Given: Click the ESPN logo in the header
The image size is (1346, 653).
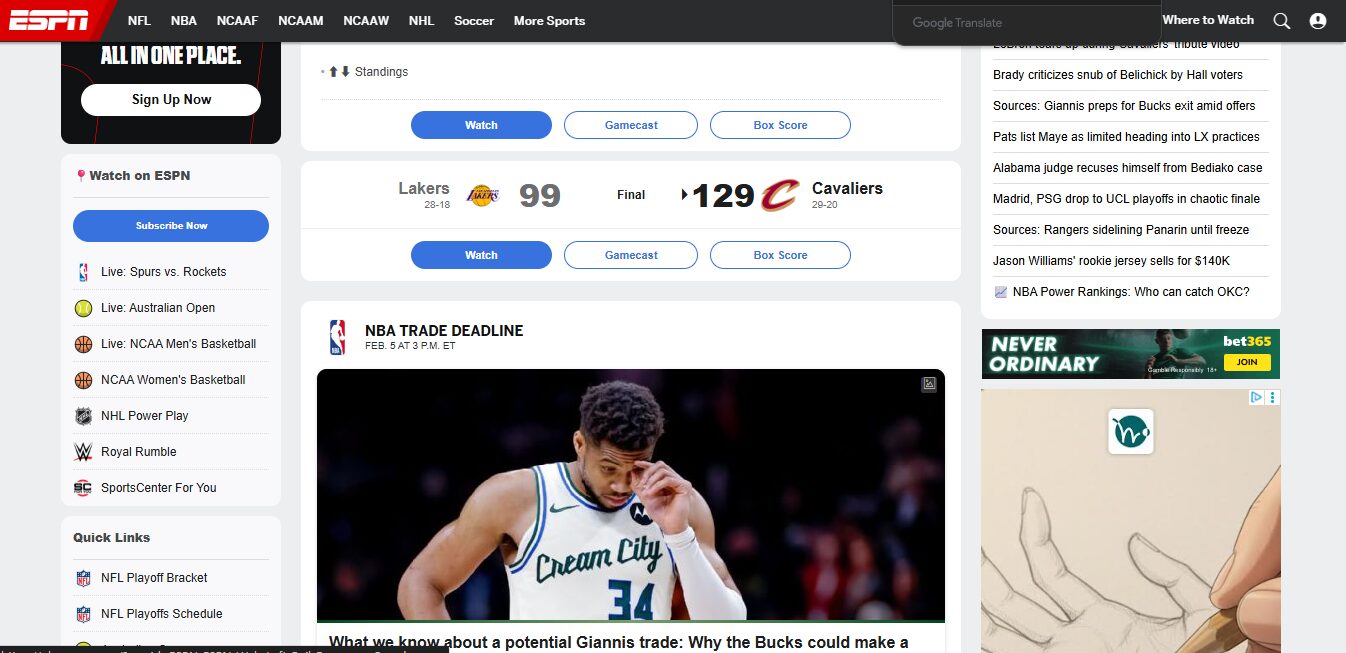Looking at the screenshot, I should 49,20.
